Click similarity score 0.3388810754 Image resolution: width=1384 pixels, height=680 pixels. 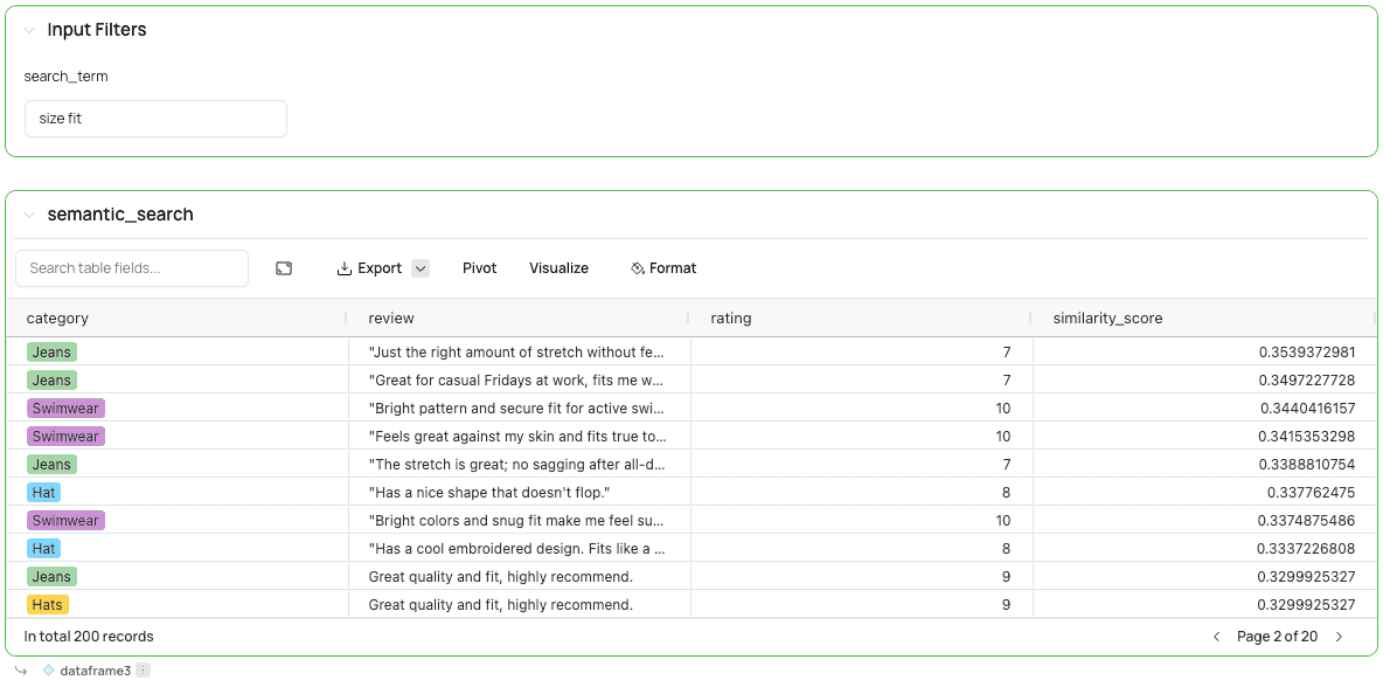(x=1307, y=464)
